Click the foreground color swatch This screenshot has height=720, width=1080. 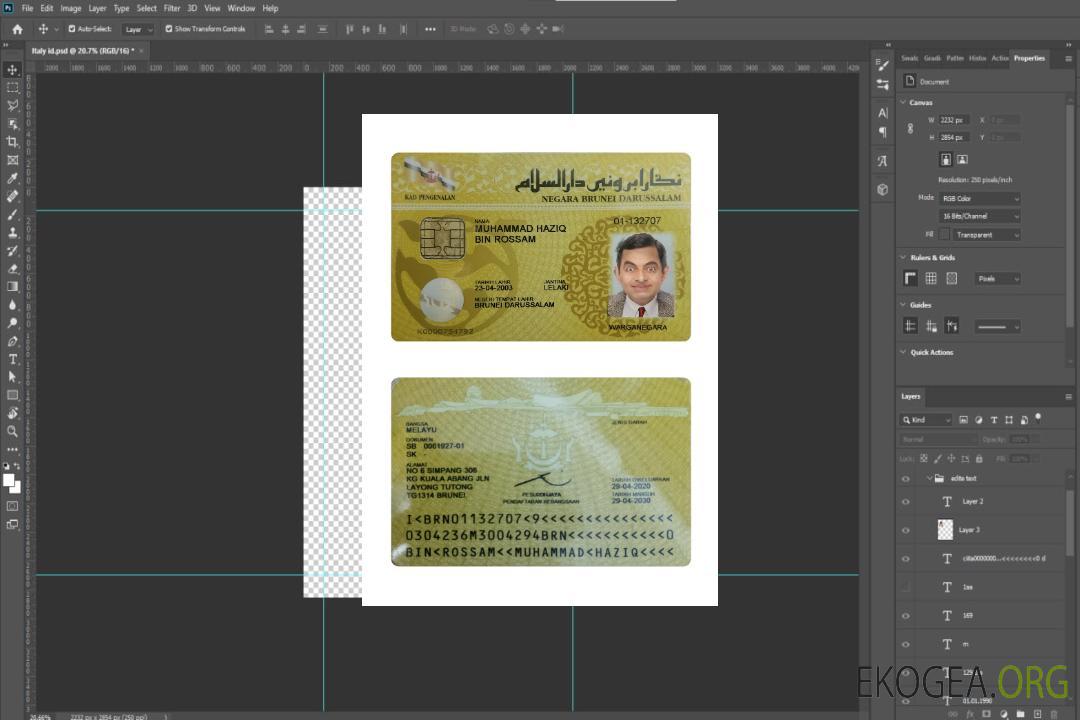[x=9, y=481]
